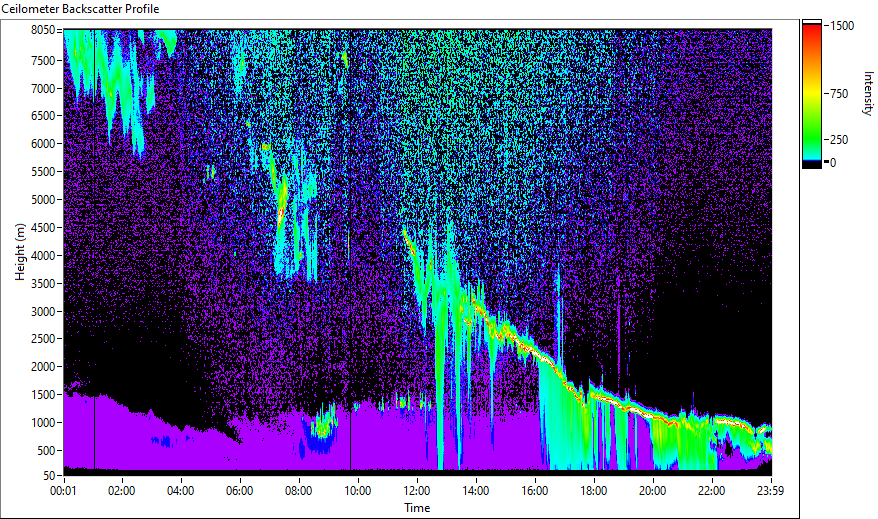
Task: Click the 6500 height axis value
Action: [x=43, y=116]
